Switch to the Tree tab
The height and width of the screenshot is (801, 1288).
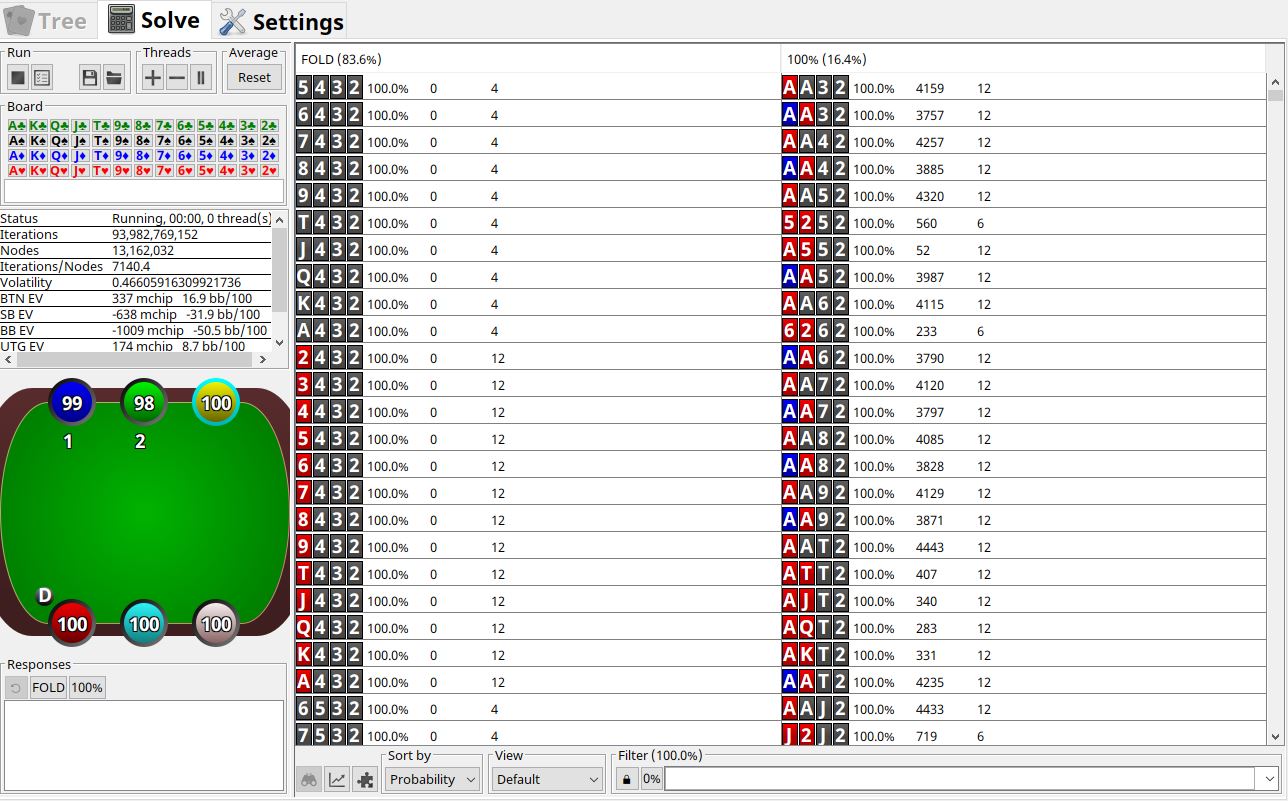47,20
